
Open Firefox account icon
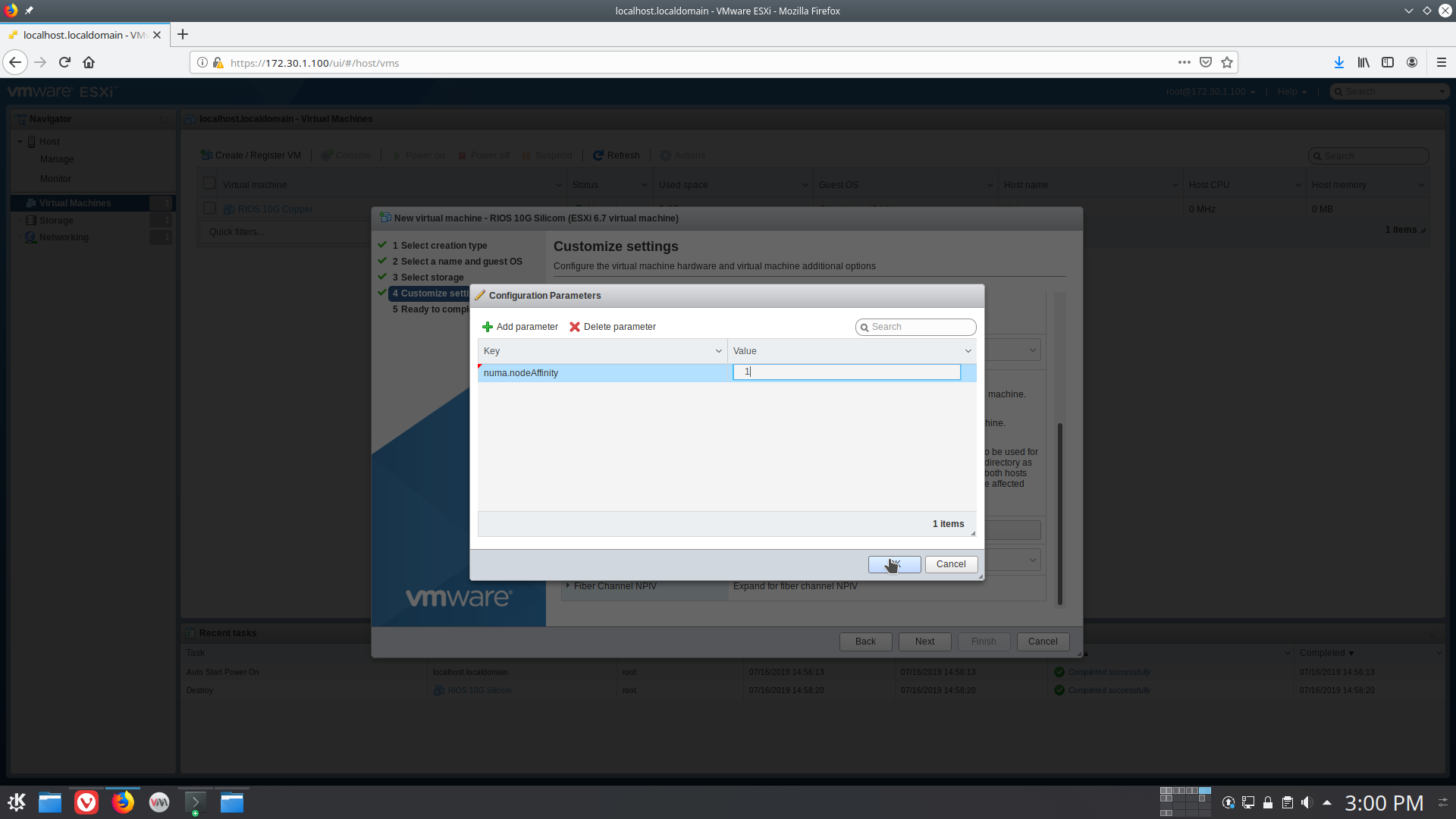(1412, 62)
